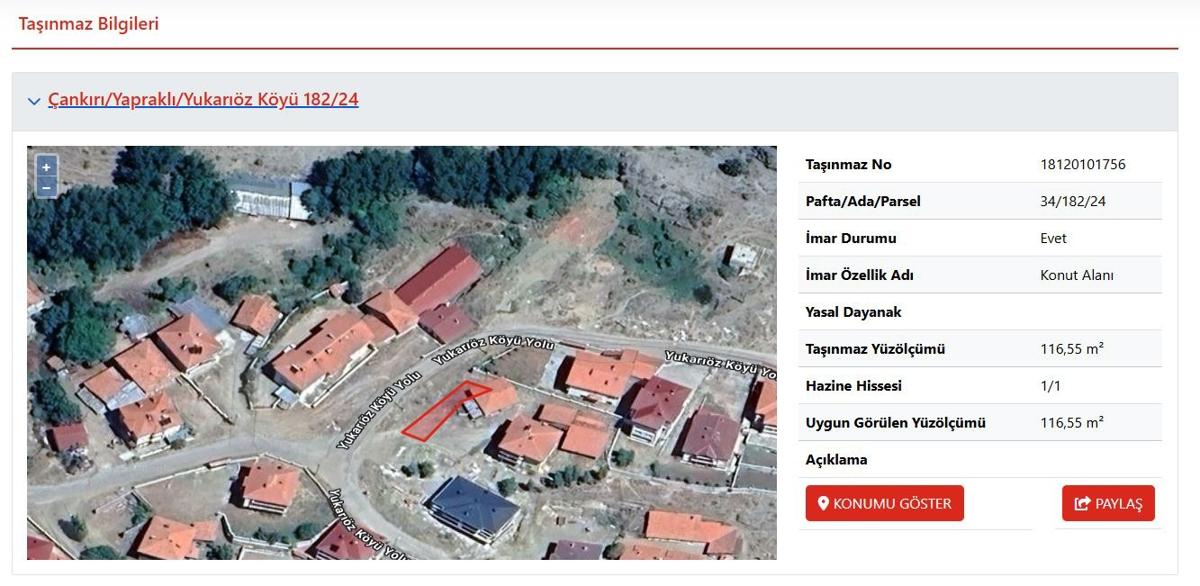Click the dark blue-roofed building on the map
The image size is (1200, 586).
click(475, 505)
